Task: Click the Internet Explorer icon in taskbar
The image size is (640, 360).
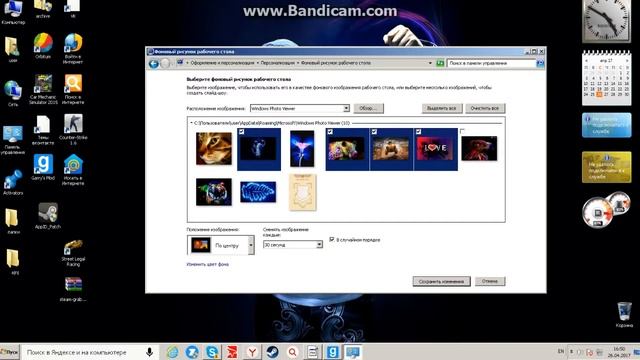Action: 172,352
